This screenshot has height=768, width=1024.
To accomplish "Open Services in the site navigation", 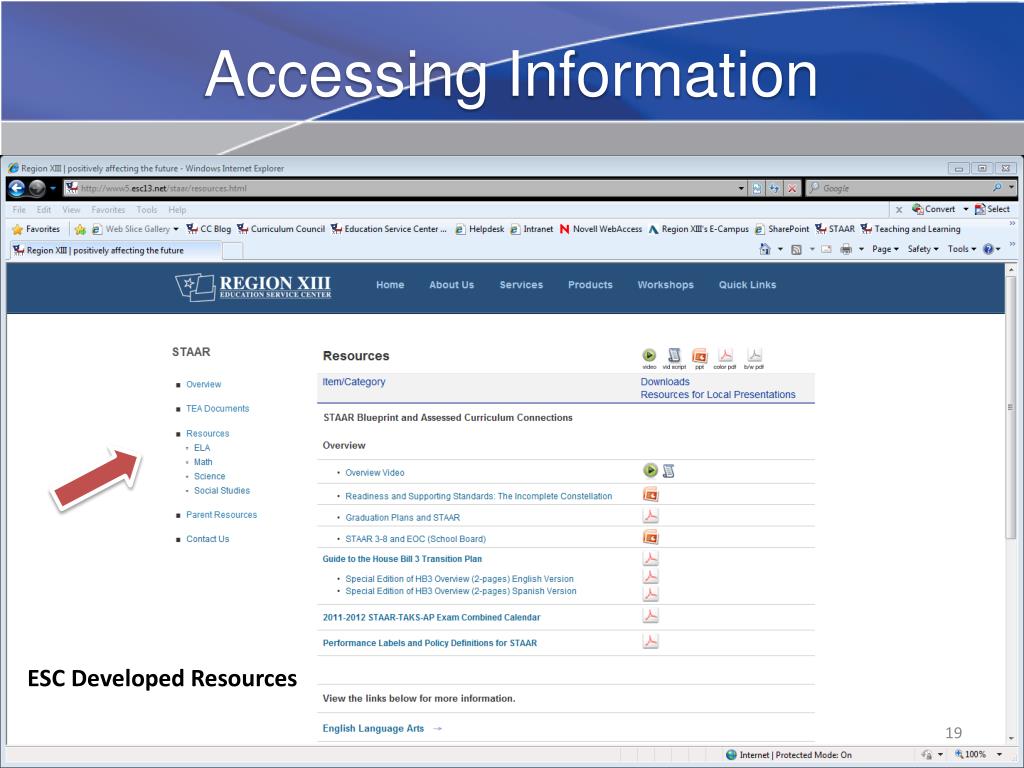I will click(521, 285).
